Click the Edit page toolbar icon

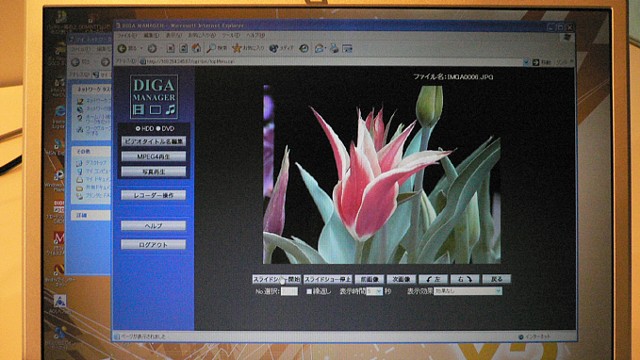tap(347, 49)
